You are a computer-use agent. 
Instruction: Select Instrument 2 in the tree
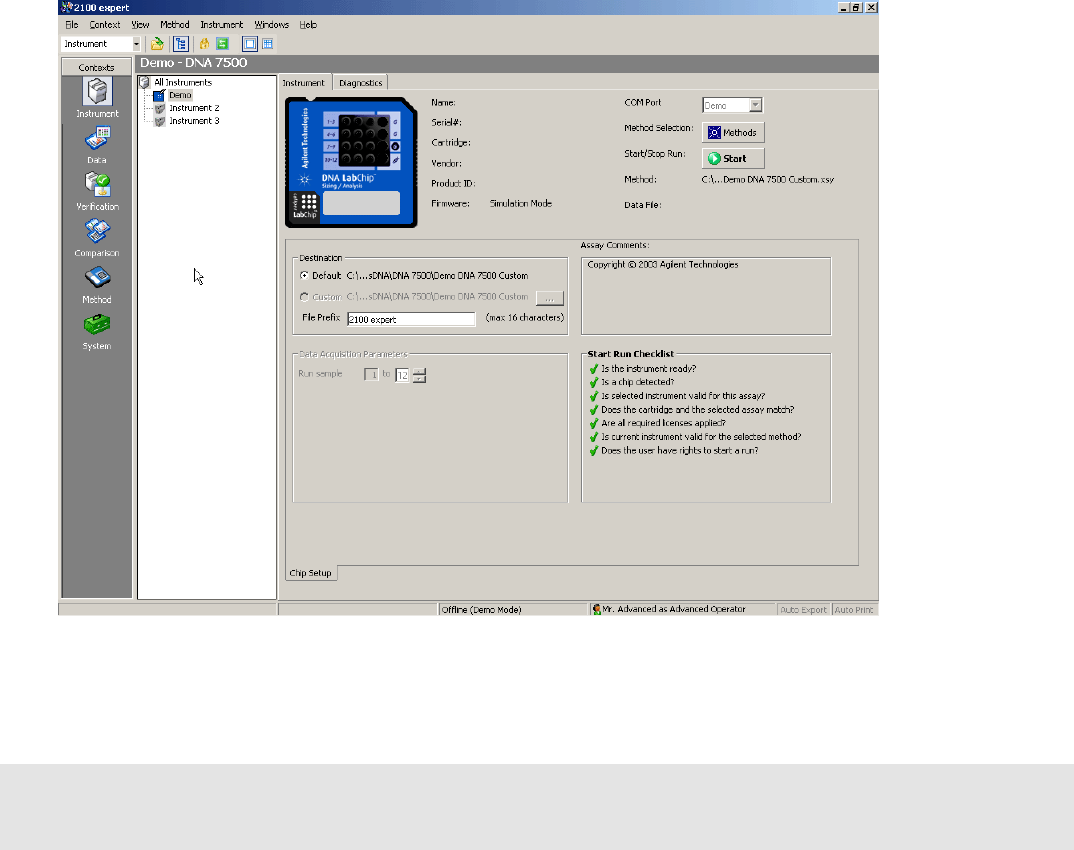(195, 108)
